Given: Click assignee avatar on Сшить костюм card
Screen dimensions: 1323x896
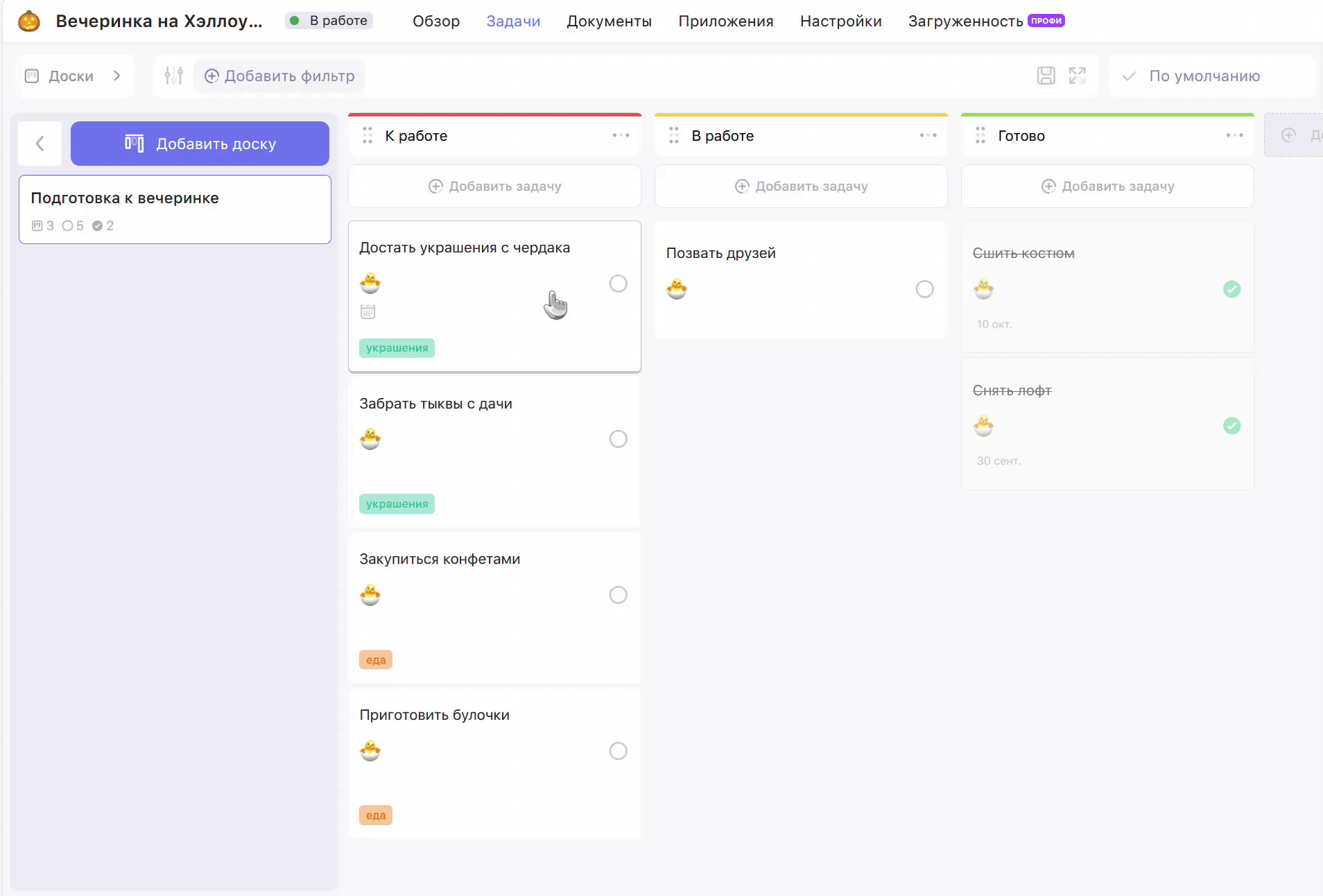Looking at the screenshot, I should [983, 289].
